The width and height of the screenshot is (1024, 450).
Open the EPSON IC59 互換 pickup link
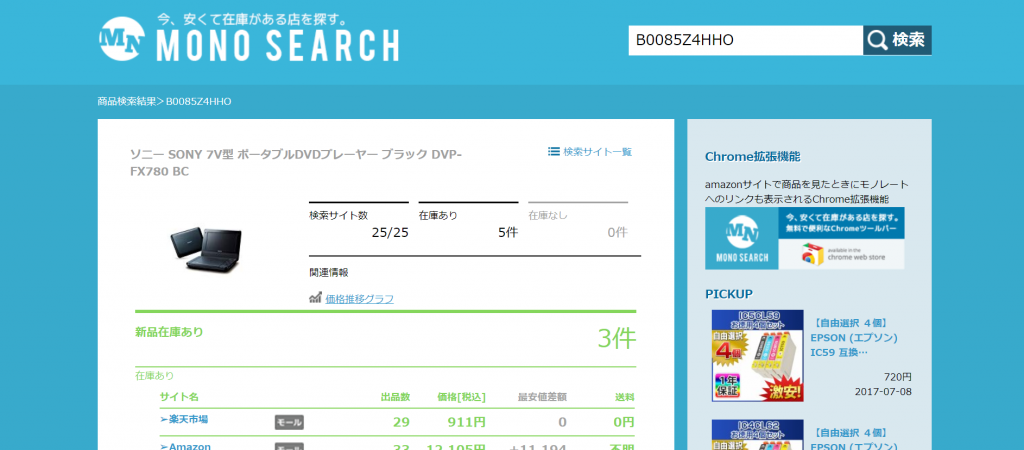pos(856,338)
